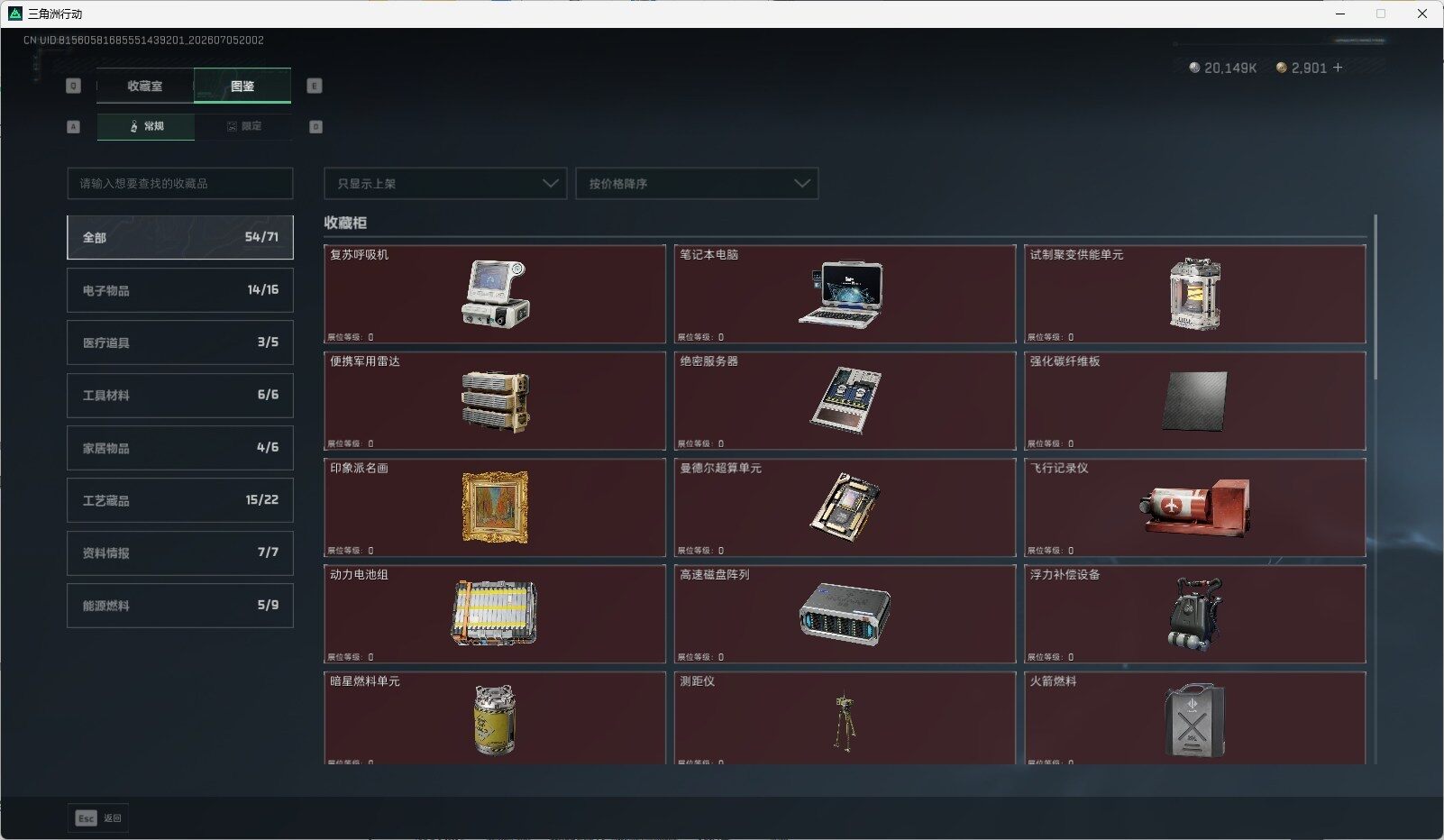Select the 电子物品 14/16 category
The width and height of the screenshot is (1444, 840).
pos(180,290)
